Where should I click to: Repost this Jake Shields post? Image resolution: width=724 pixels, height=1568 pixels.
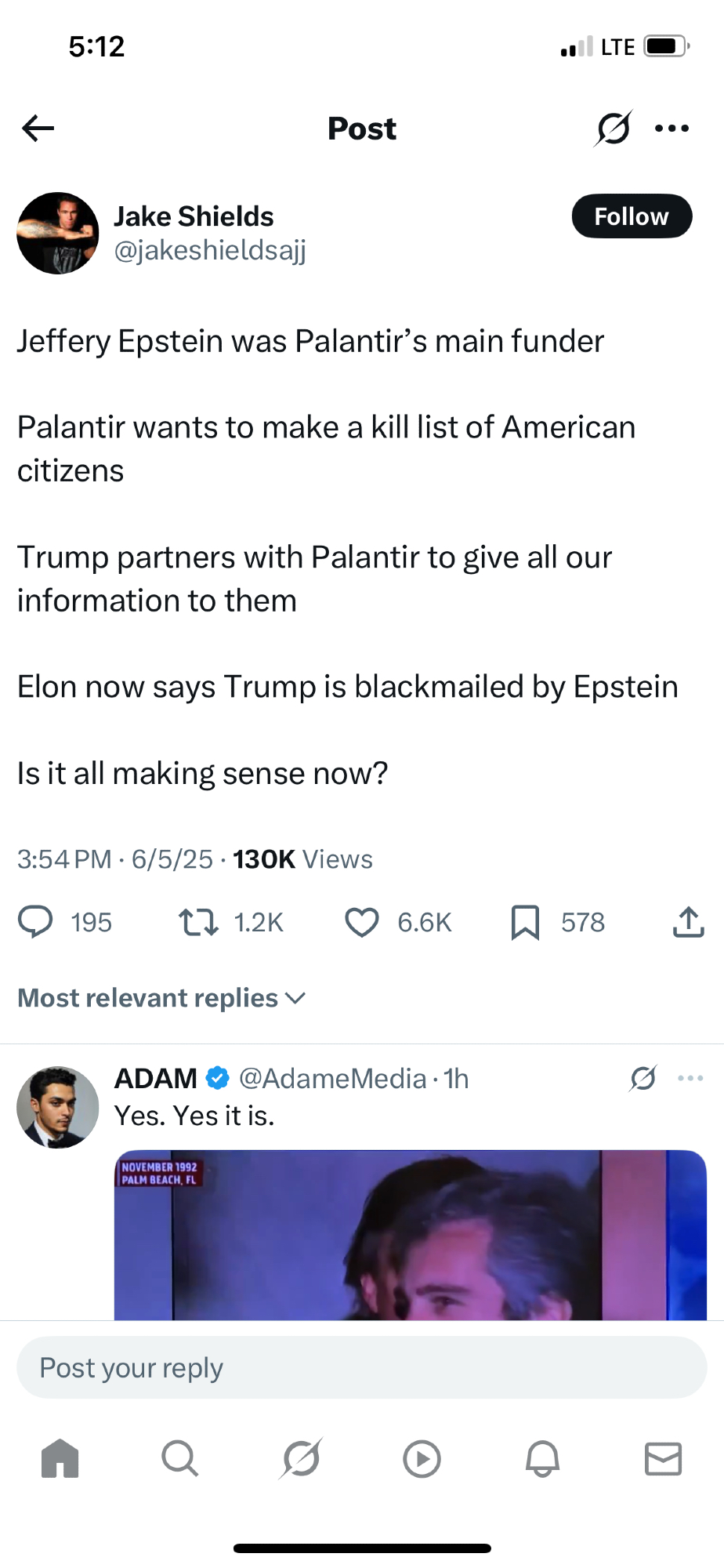pyautogui.click(x=198, y=922)
